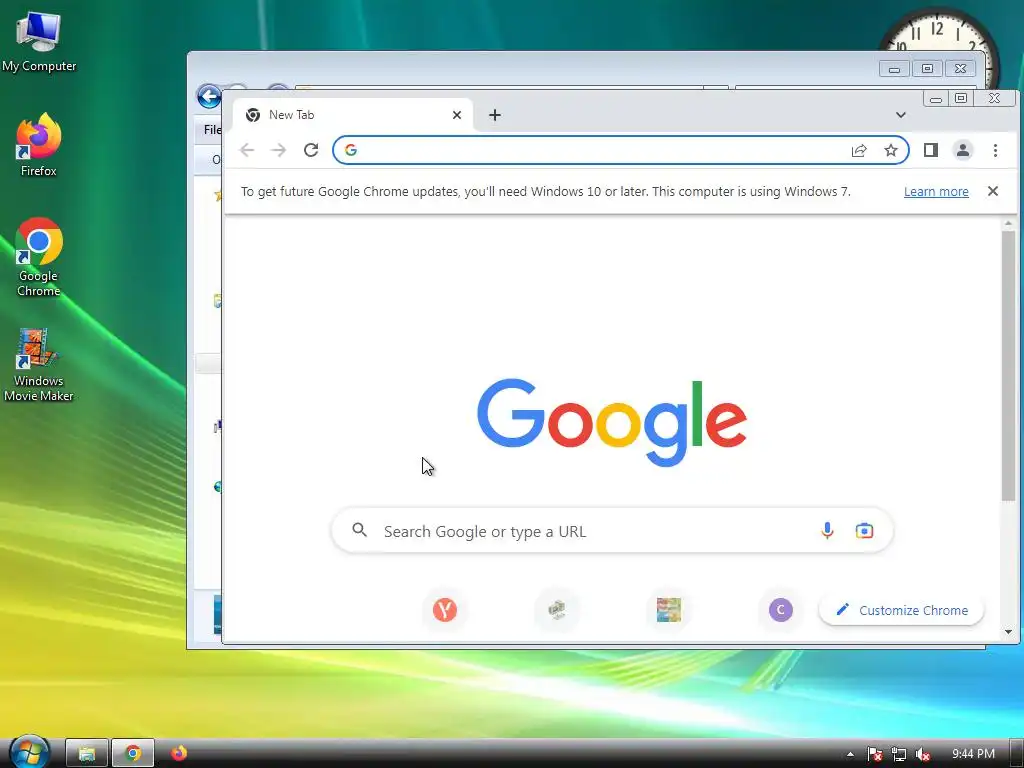Click the 9:44 PM taskbar clock
1024x768 pixels.
coord(973,754)
